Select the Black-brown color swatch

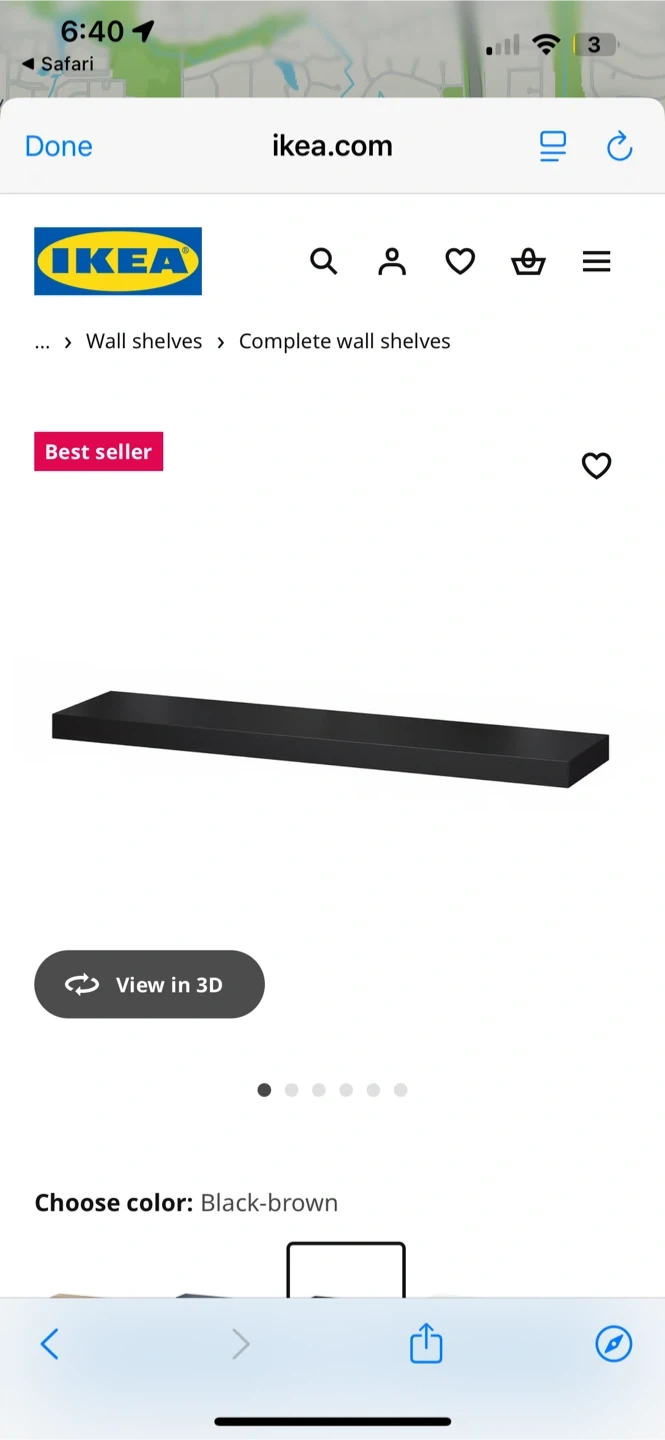346,1270
